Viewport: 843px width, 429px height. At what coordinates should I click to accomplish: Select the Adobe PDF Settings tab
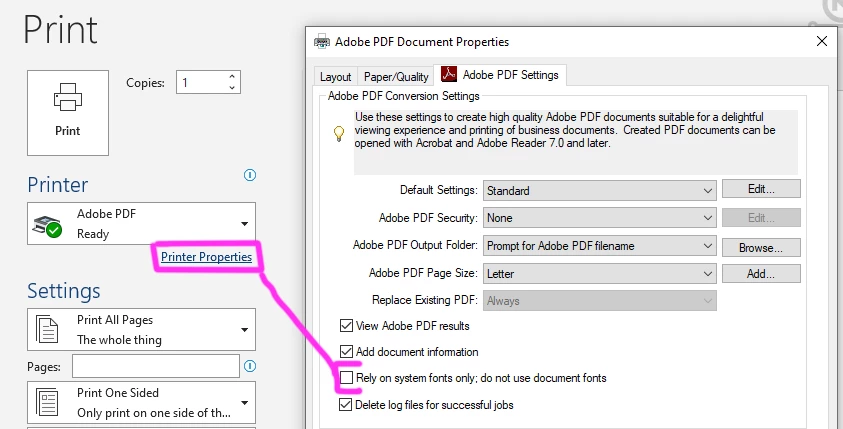coord(500,75)
